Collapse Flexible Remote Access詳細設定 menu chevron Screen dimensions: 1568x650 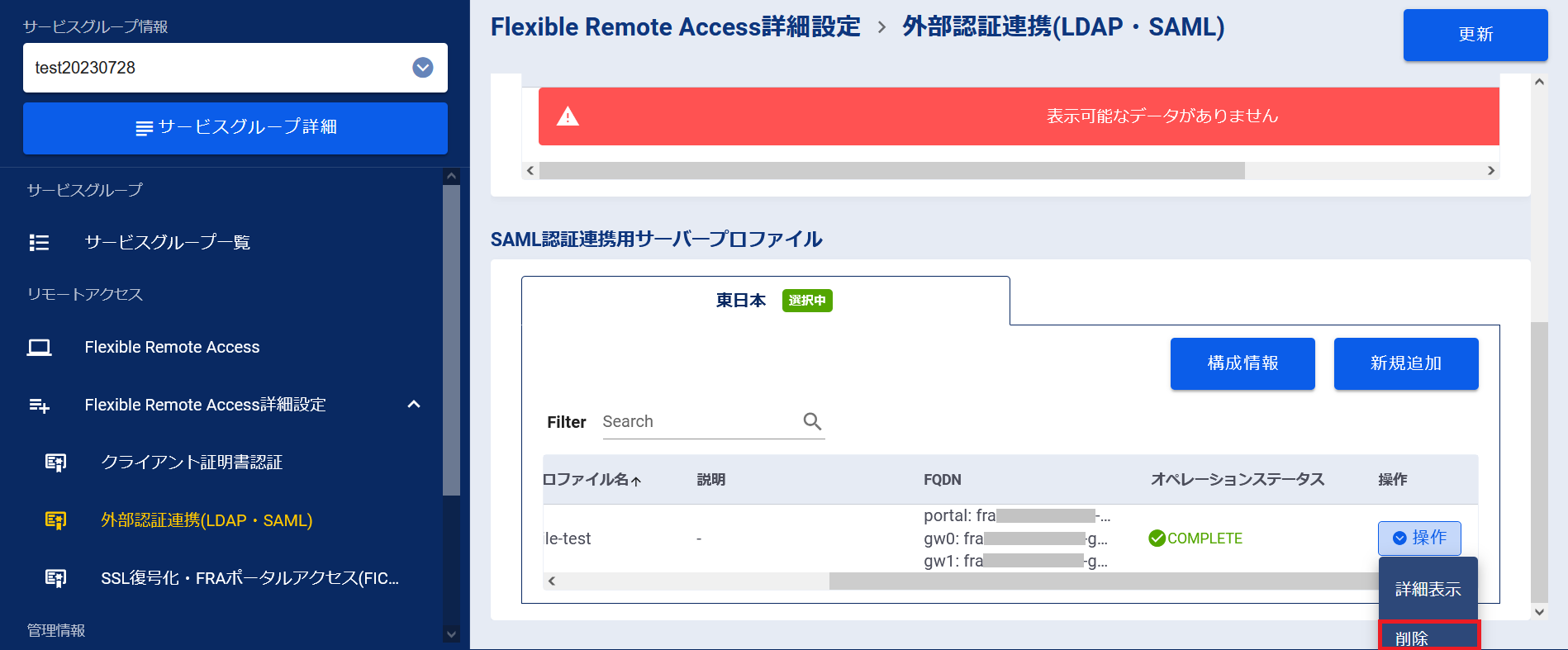[414, 404]
